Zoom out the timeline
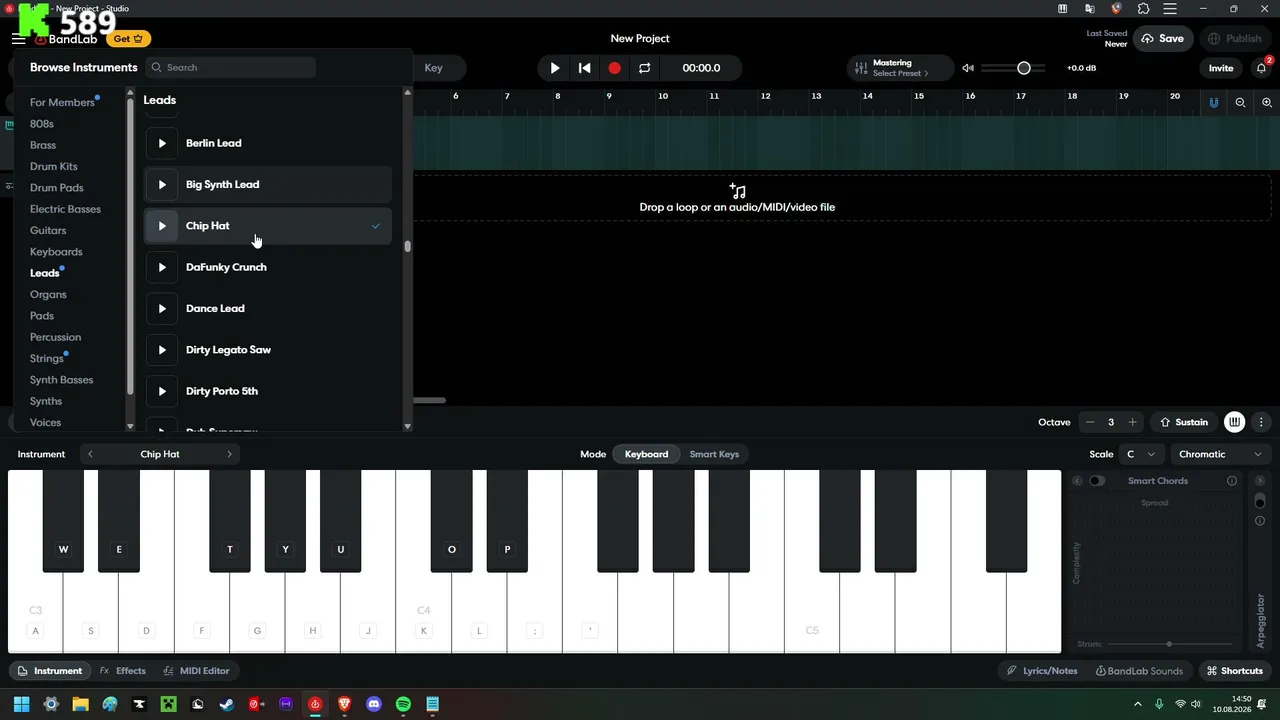This screenshot has width=1280, height=720. [x=1241, y=103]
